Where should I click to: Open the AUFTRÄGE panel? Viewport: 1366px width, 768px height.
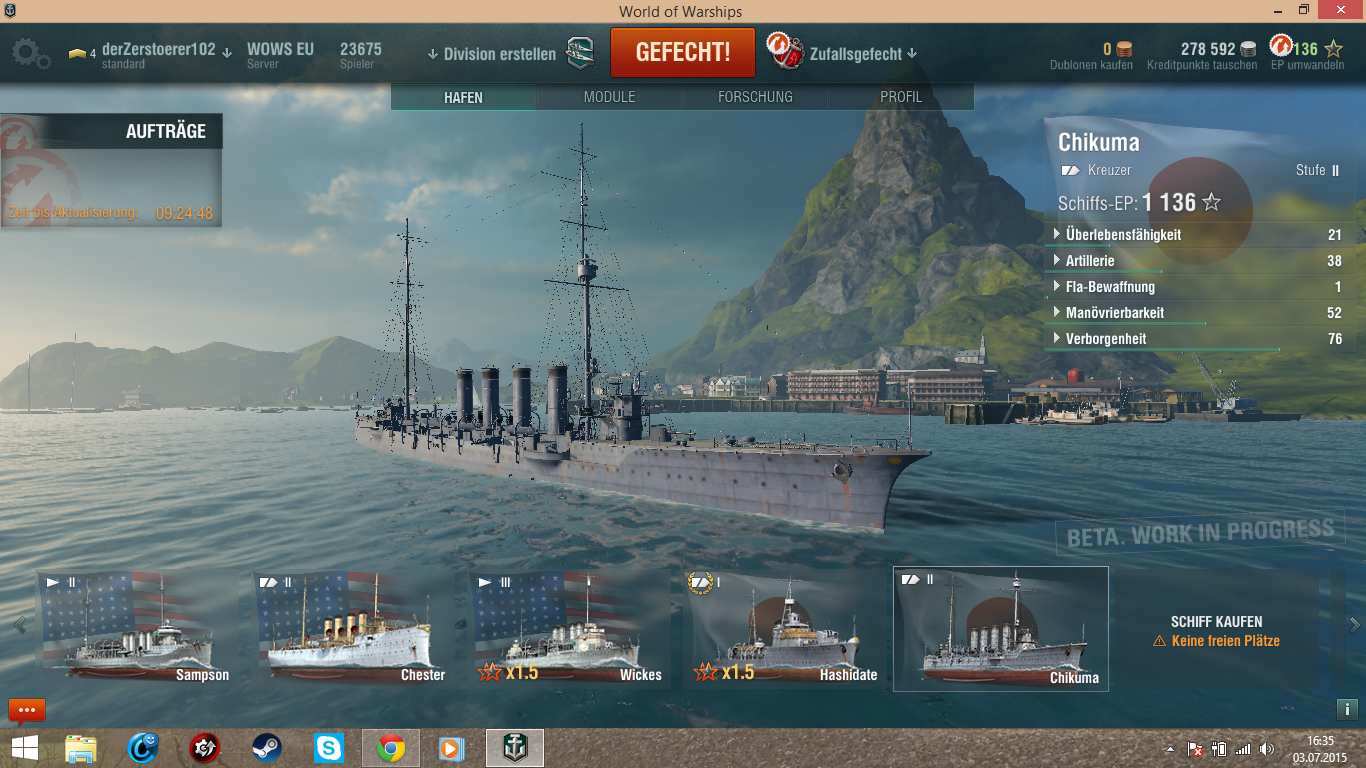(x=111, y=131)
